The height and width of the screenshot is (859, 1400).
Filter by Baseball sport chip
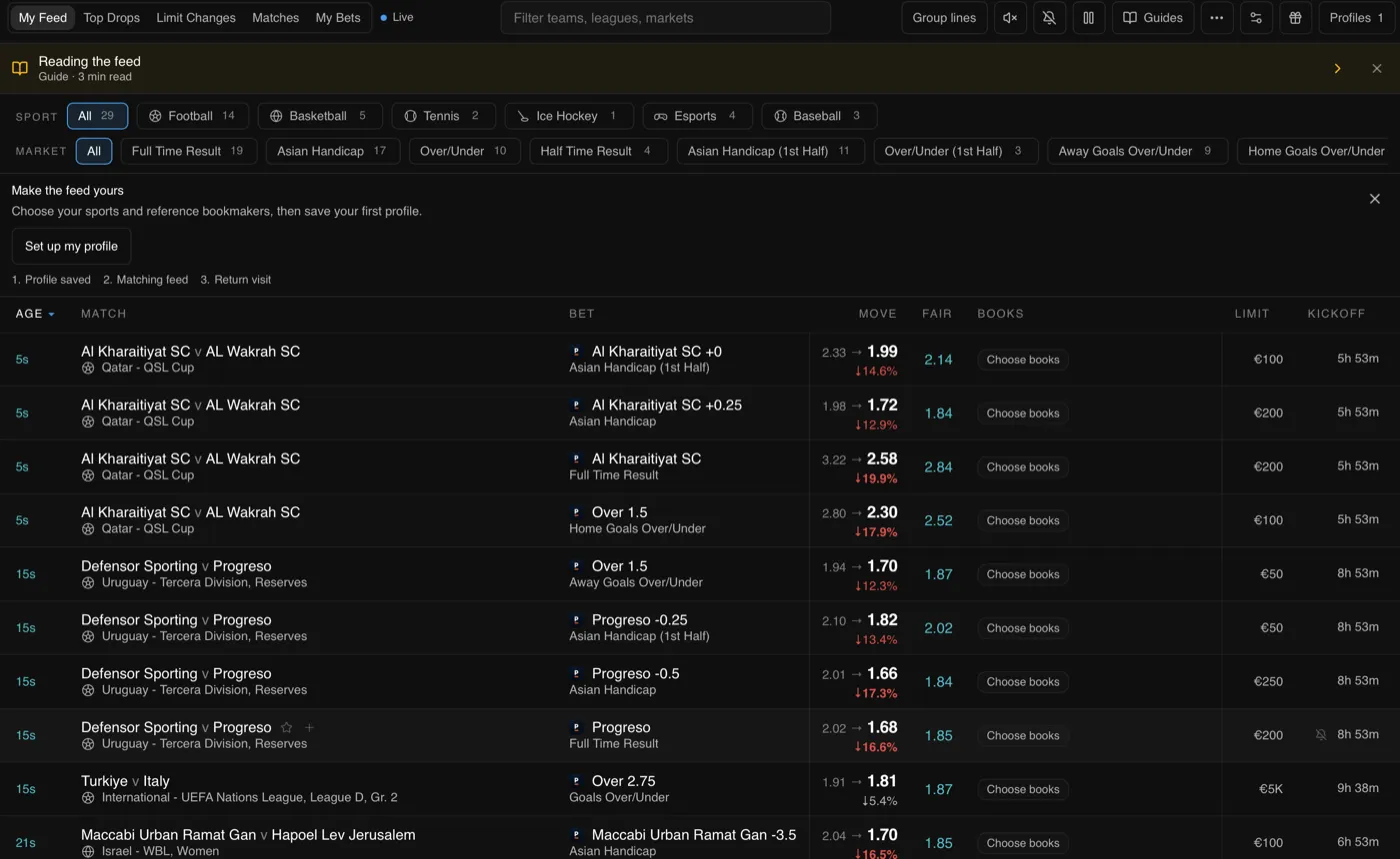coord(819,116)
